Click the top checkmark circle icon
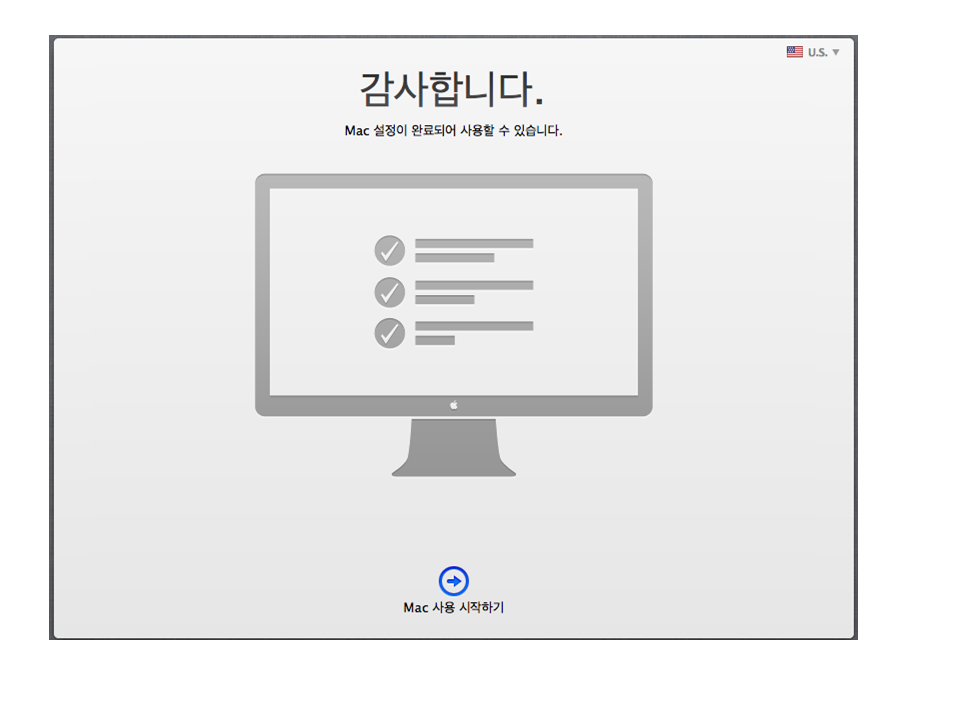 [x=389, y=250]
